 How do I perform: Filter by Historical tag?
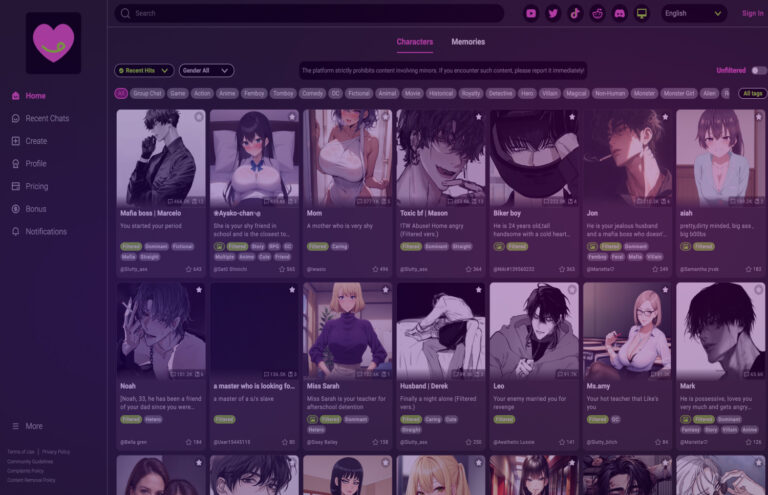[x=441, y=93]
